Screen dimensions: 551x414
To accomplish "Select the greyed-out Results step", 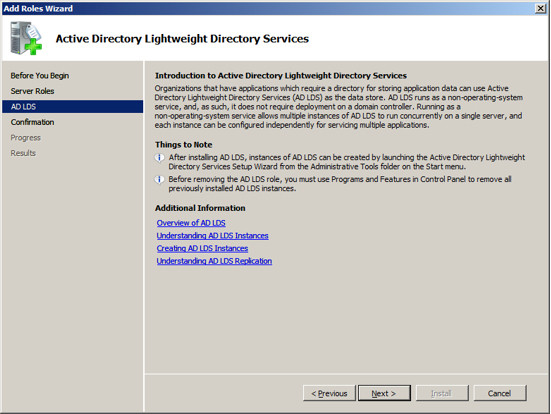I will tap(23, 153).
